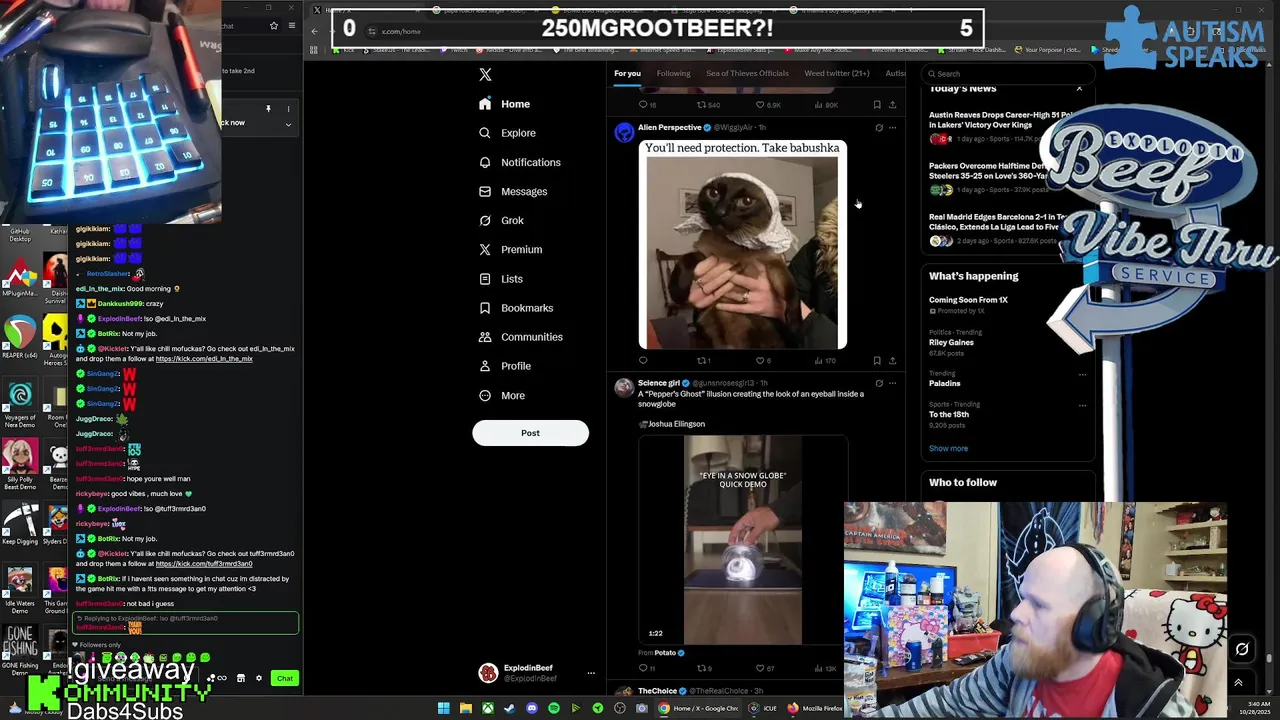Click Grok icon on Alien Perspective post

pos(879,128)
